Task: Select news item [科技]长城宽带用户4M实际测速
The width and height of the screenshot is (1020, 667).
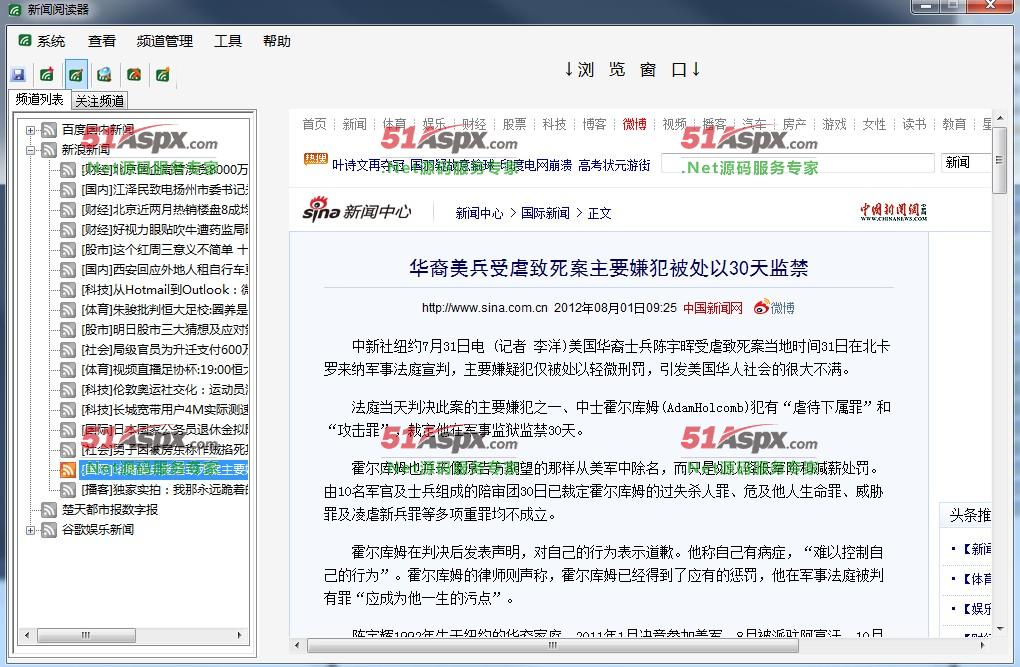Action: (x=165, y=410)
